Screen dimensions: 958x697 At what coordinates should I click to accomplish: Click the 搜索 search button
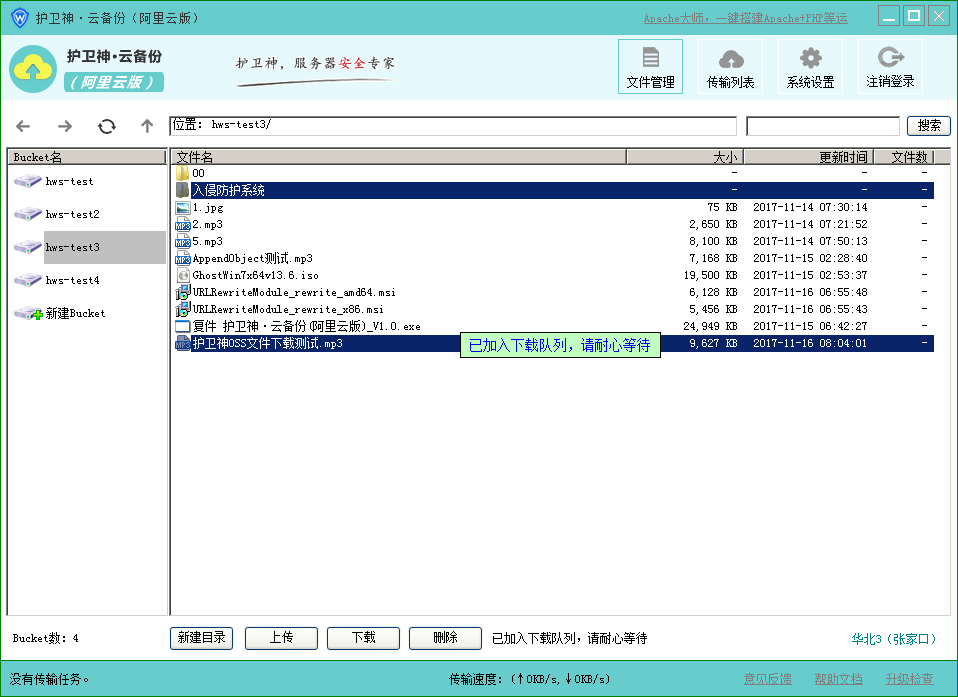tap(929, 126)
